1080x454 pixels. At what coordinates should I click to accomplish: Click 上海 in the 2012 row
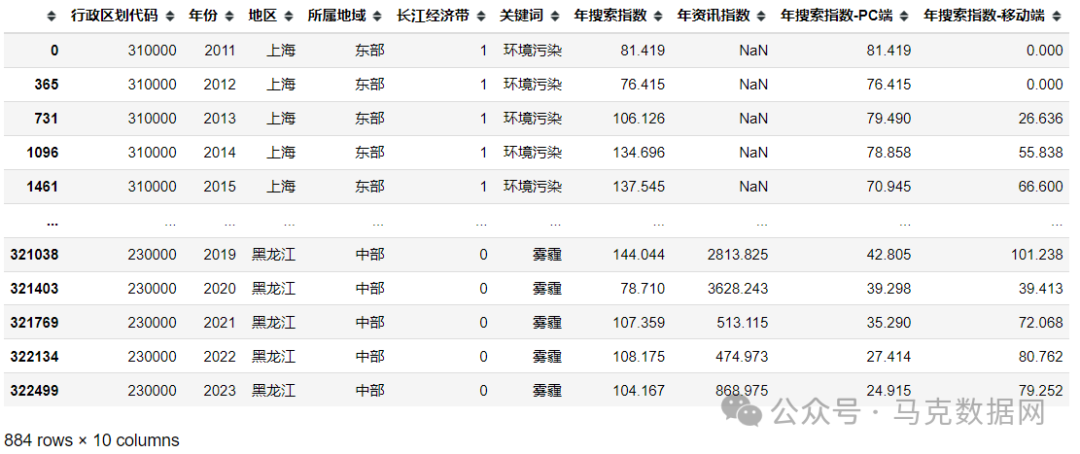click(281, 84)
